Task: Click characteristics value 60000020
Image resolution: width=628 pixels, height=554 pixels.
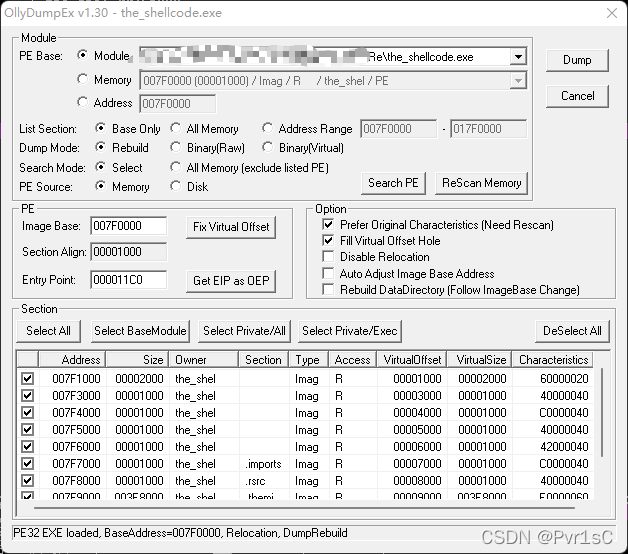Action: [x=564, y=379]
